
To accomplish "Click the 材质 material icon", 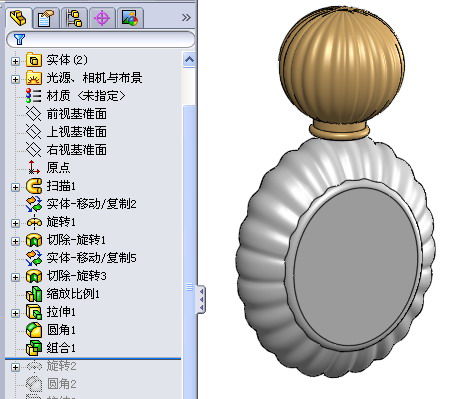I will pyautogui.click(x=34, y=96).
